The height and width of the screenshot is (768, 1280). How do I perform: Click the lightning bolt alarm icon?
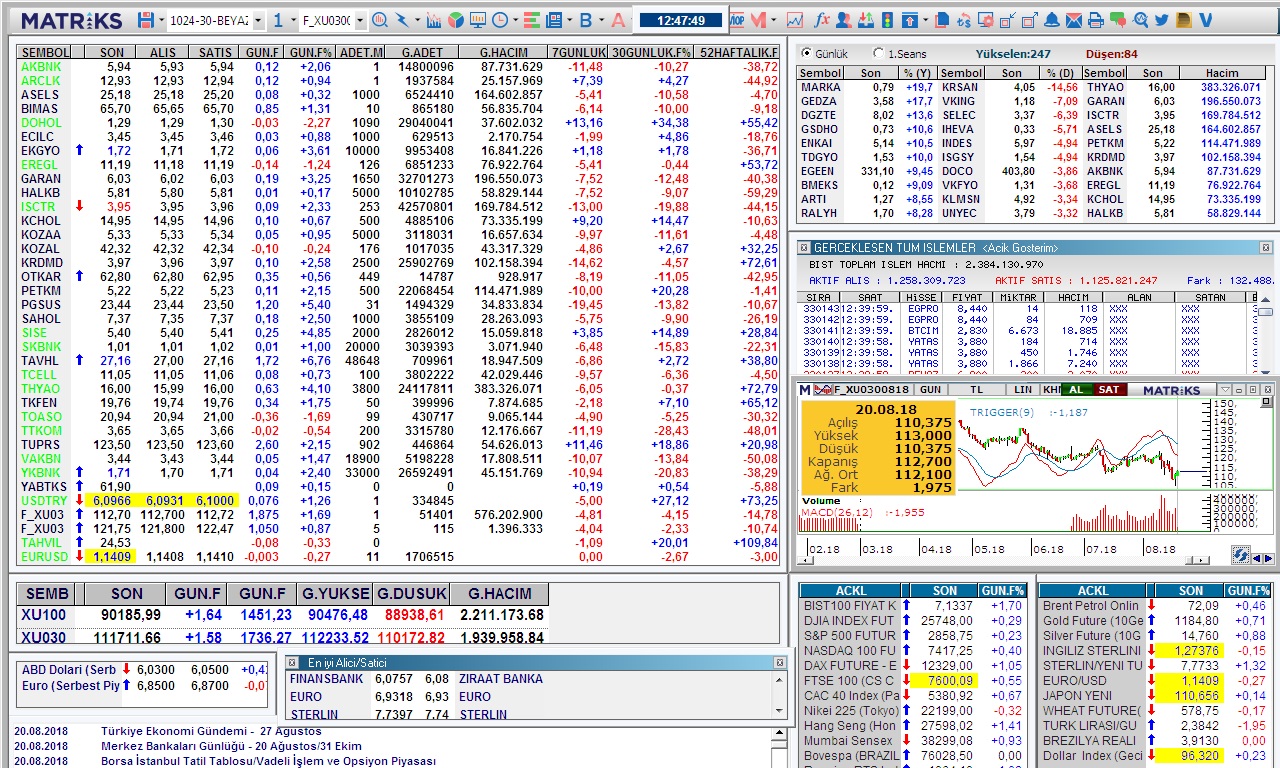click(x=402, y=20)
